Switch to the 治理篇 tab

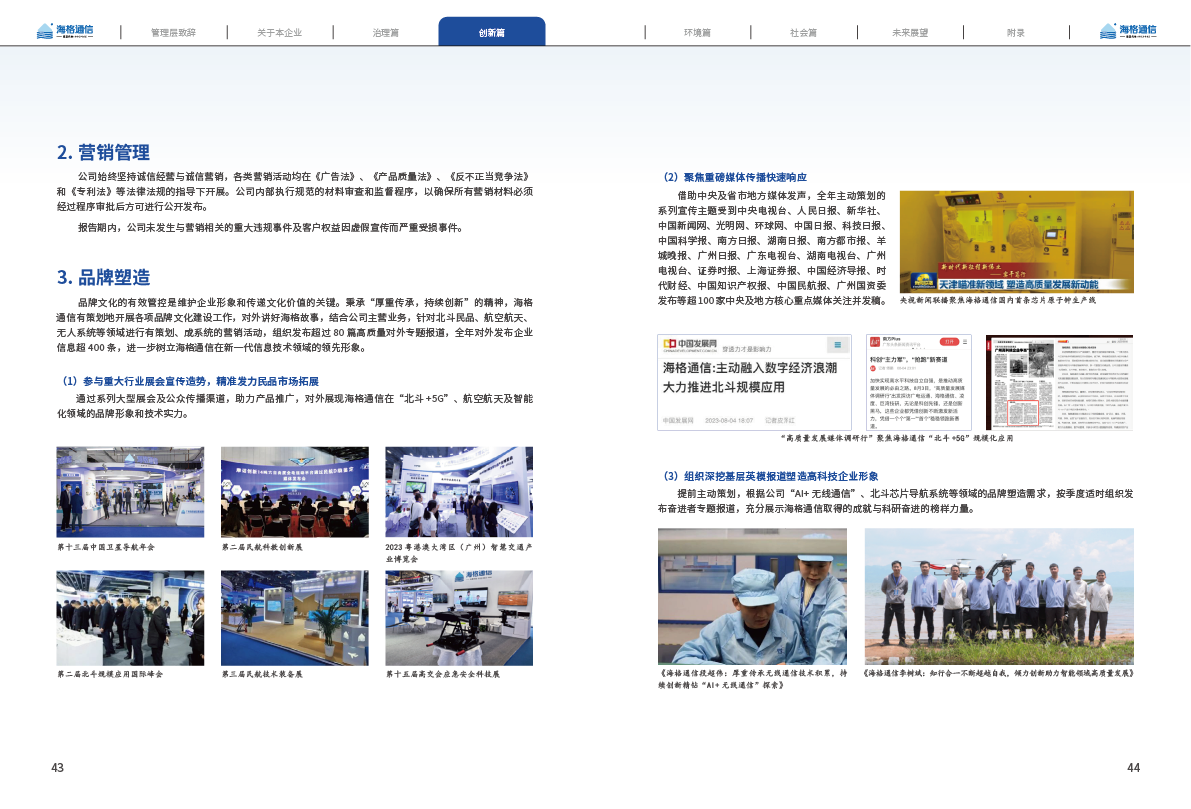point(385,32)
